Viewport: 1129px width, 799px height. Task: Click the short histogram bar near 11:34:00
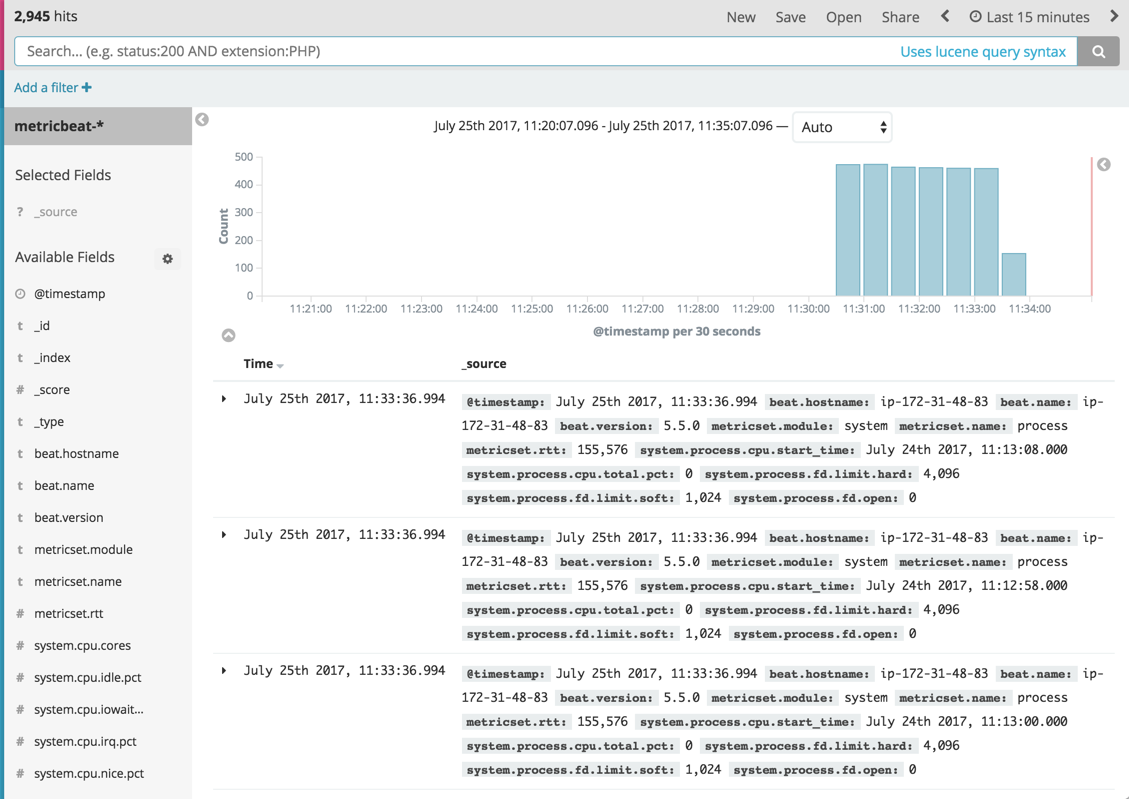pyautogui.click(x=1014, y=274)
